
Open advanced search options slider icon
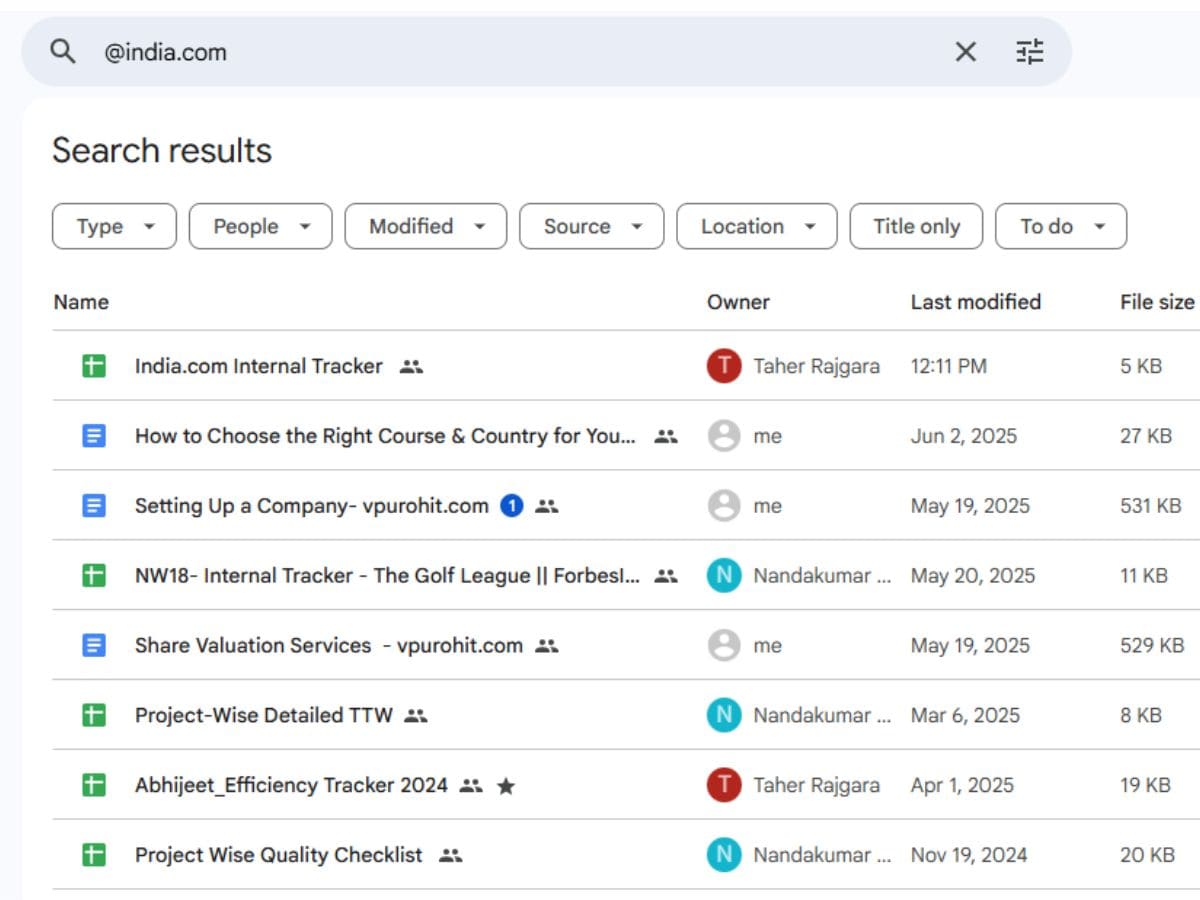(1030, 52)
